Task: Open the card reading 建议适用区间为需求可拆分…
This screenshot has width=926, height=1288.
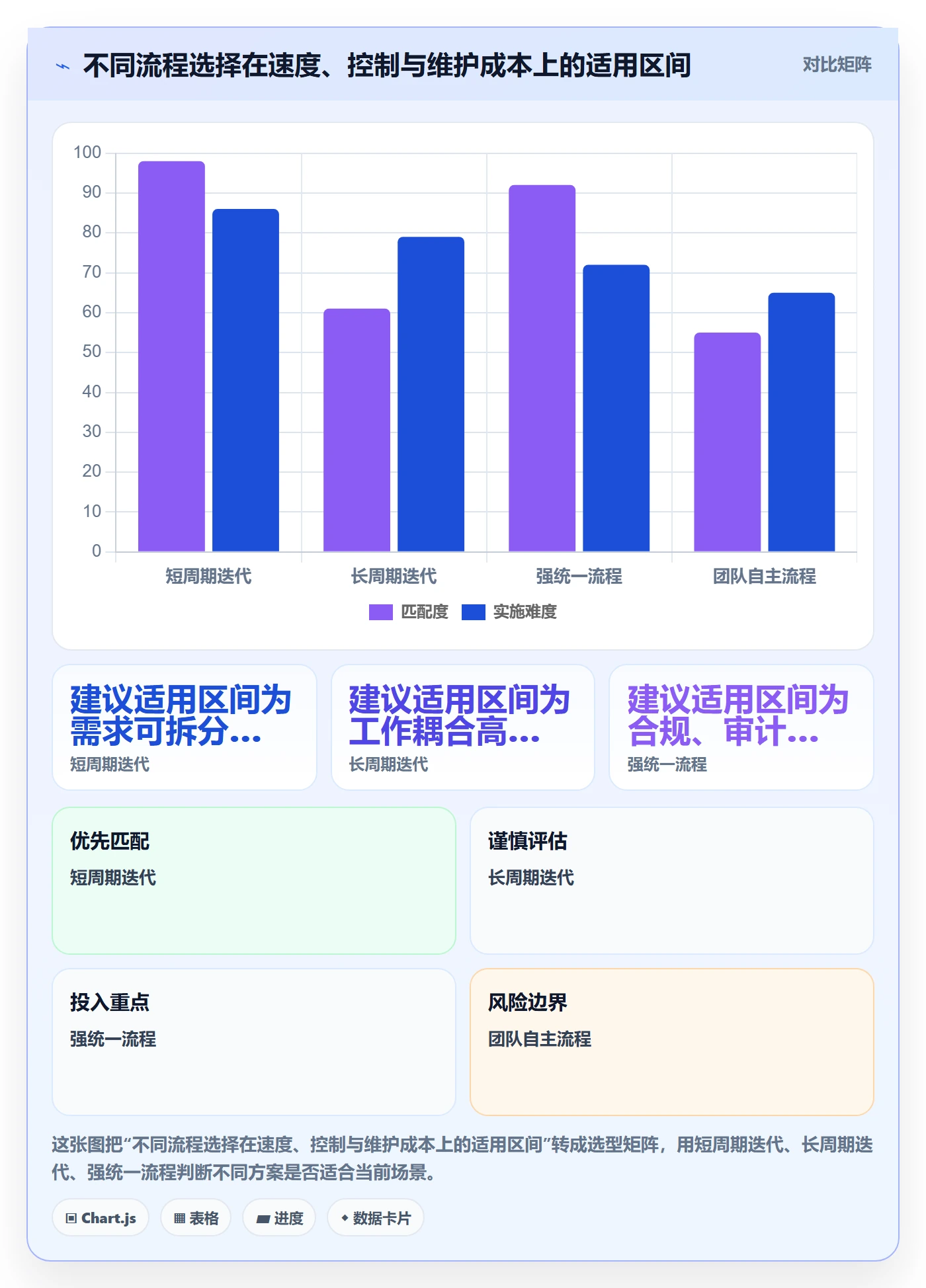Action: point(185,727)
